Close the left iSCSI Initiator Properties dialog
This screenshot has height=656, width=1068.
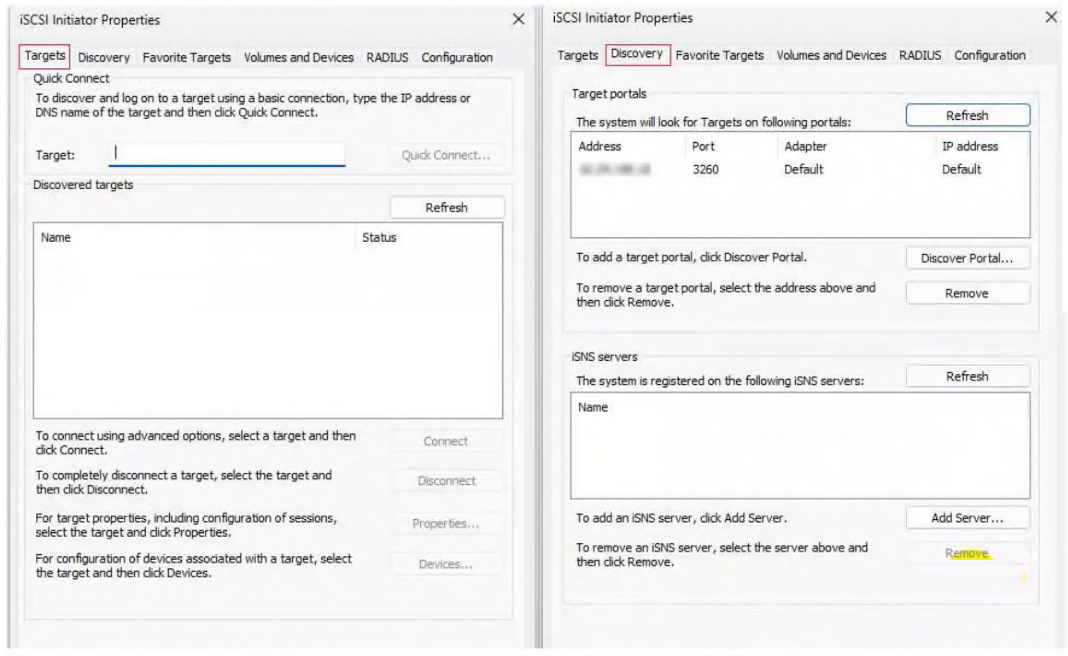coord(518,20)
